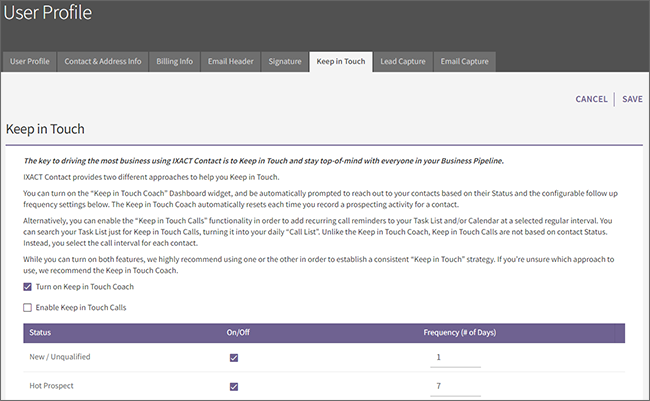Click the User Profile page title
This screenshot has height=401, width=650.
pyautogui.click(x=48, y=12)
